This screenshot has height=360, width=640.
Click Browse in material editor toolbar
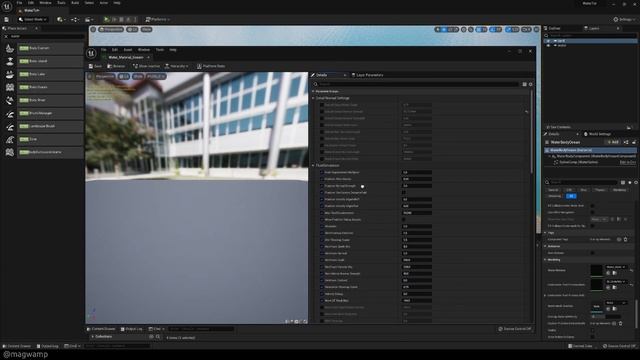pos(116,66)
